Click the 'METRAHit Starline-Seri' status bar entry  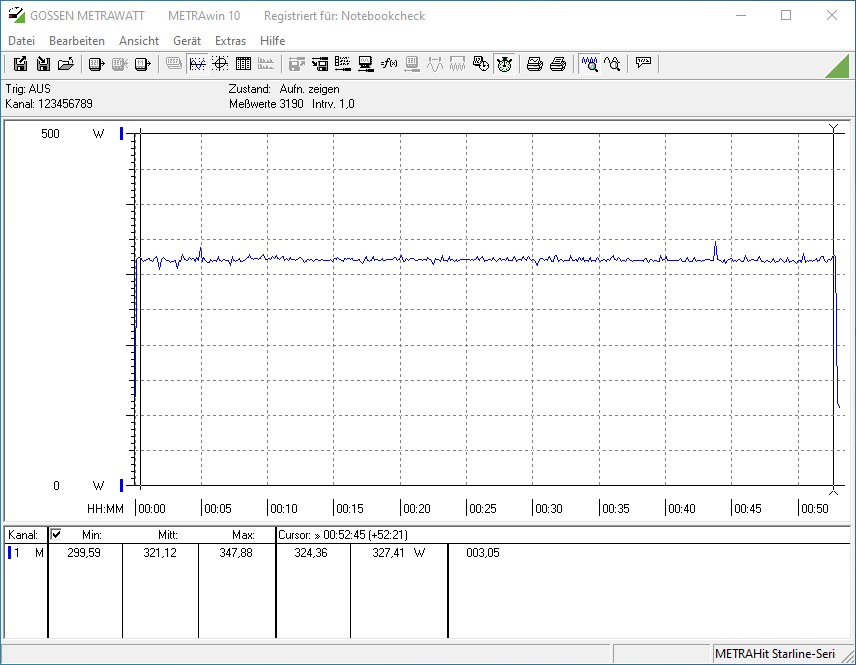775,654
